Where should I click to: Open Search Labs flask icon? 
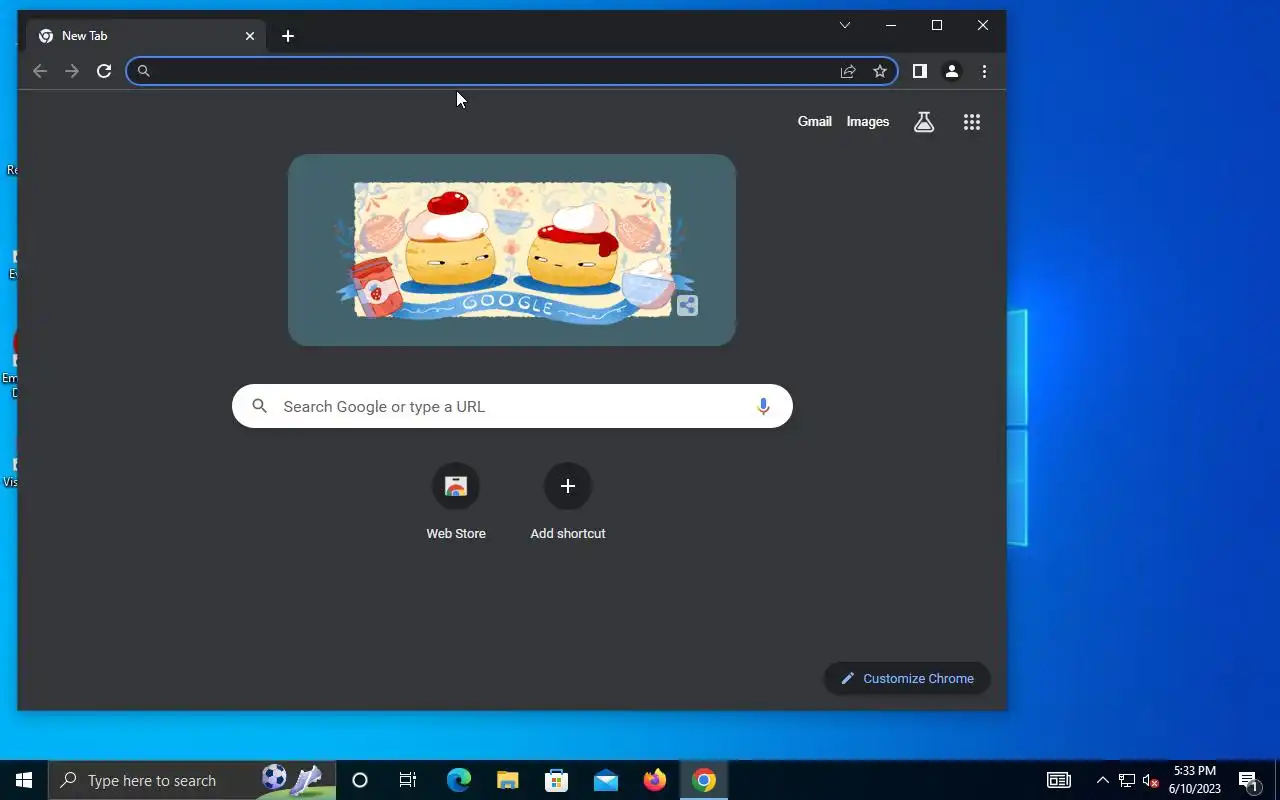[x=924, y=122]
